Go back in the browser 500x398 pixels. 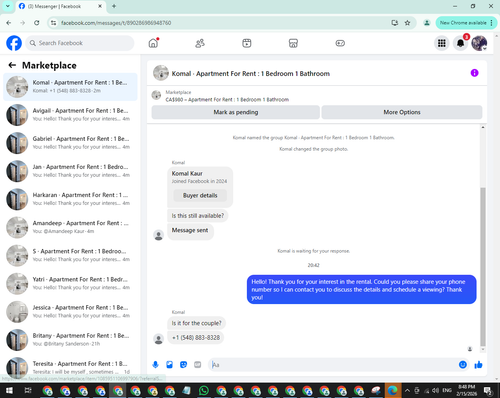tap(9, 23)
